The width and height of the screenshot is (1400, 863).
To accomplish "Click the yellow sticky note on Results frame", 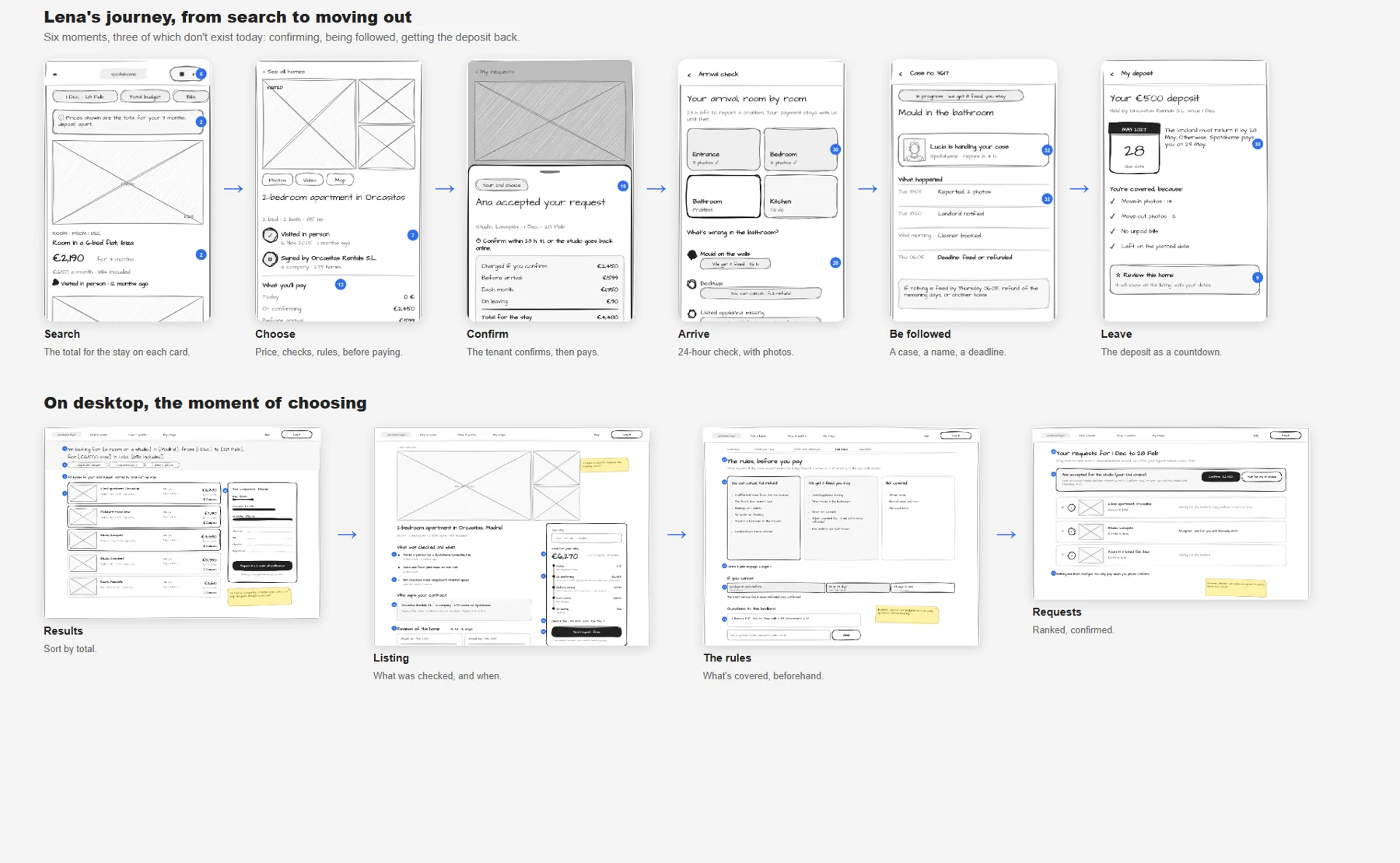I will click(259, 597).
